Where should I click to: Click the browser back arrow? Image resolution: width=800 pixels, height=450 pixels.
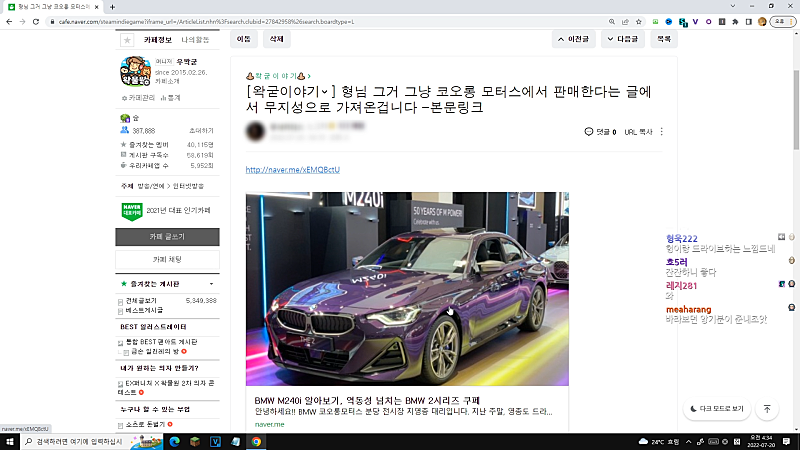pos(9,22)
